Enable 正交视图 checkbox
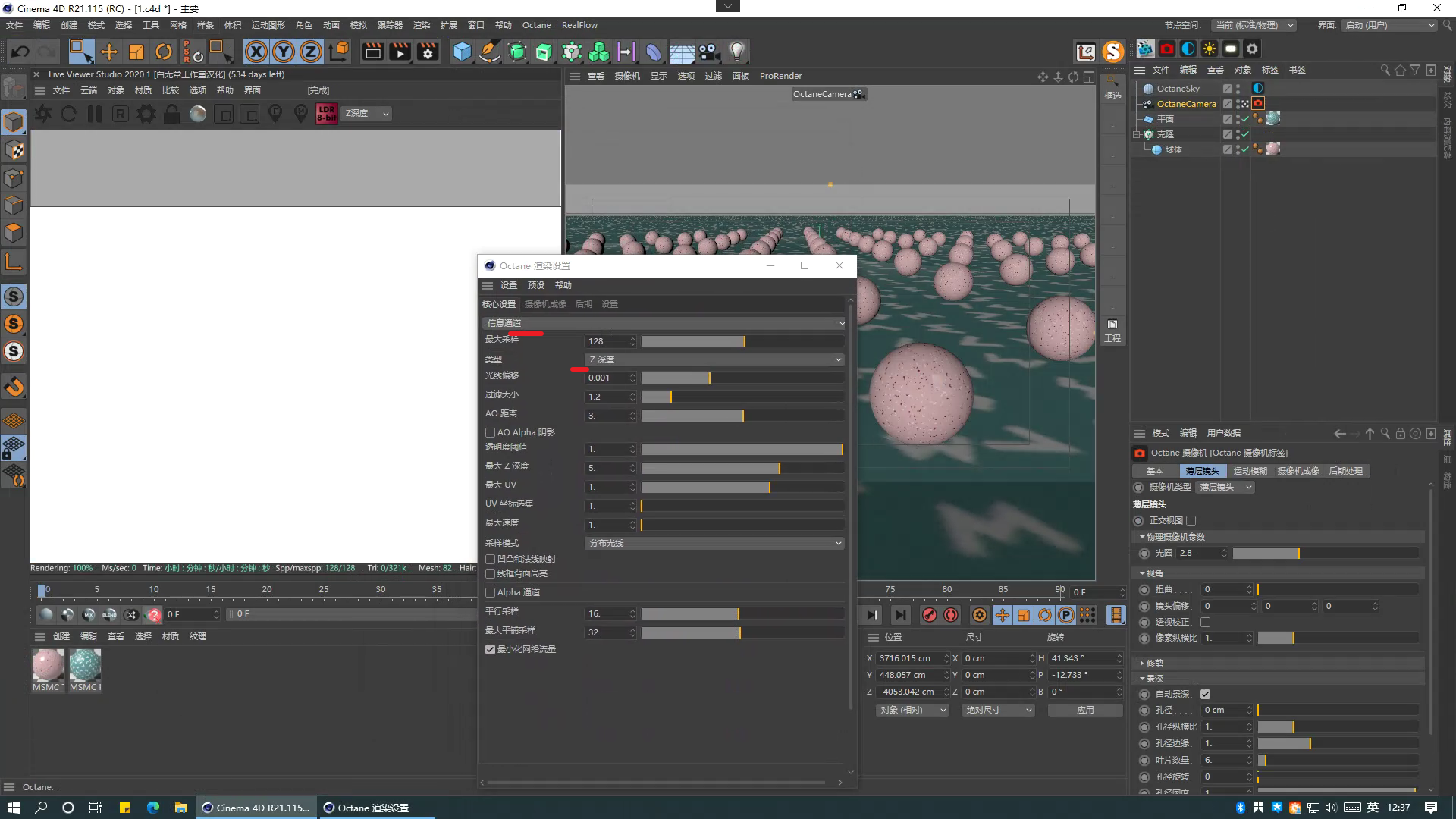1456x819 pixels. tap(1191, 521)
